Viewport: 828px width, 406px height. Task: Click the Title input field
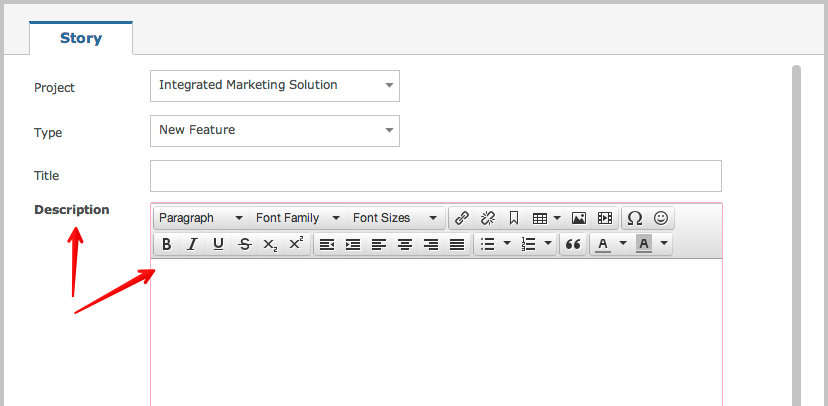435,175
